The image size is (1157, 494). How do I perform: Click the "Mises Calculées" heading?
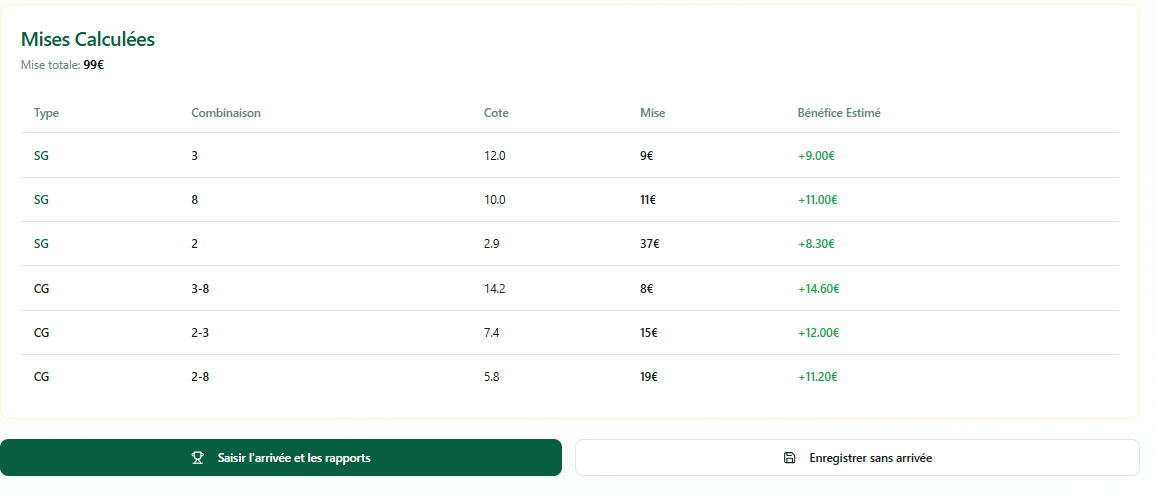[x=88, y=40]
